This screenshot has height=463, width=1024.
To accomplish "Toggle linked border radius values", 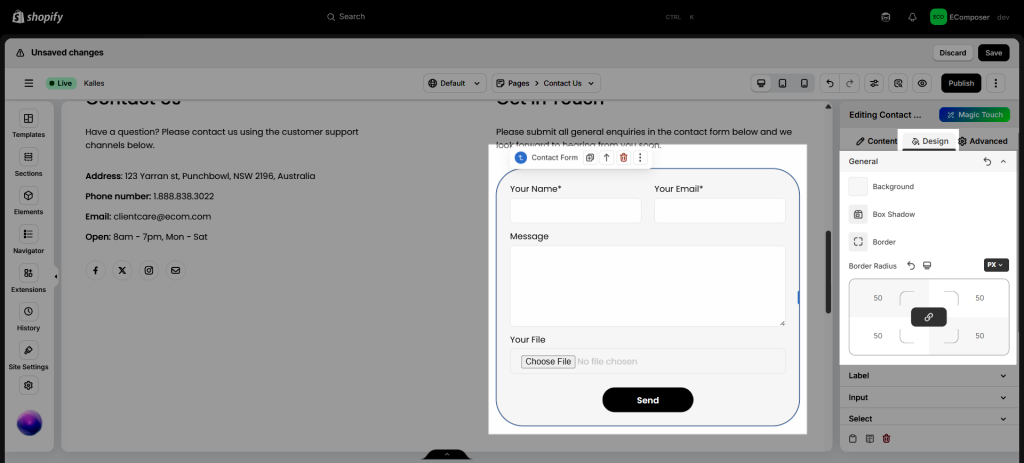I will [928, 317].
